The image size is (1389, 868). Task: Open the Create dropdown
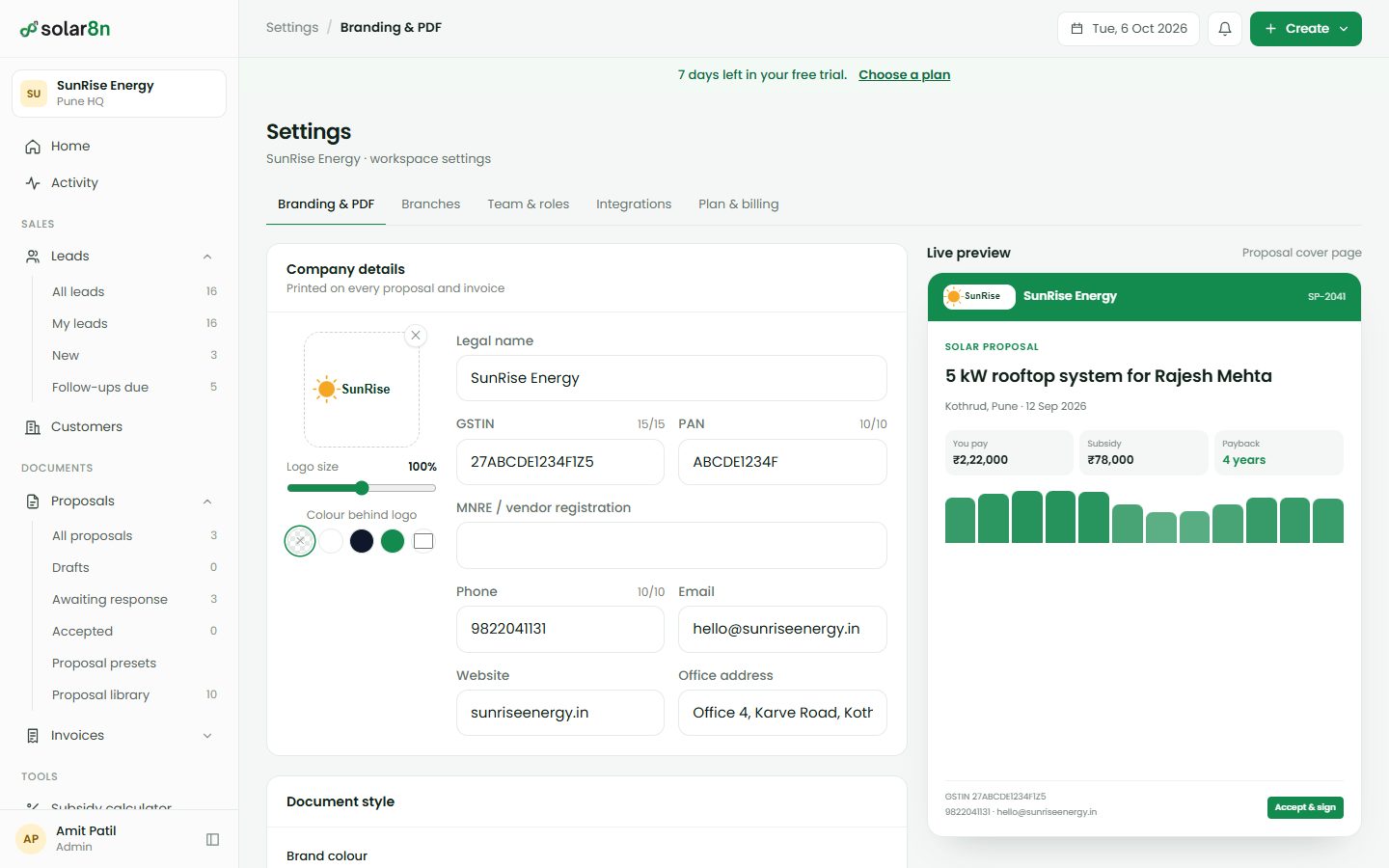click(x=1306, y=29)
